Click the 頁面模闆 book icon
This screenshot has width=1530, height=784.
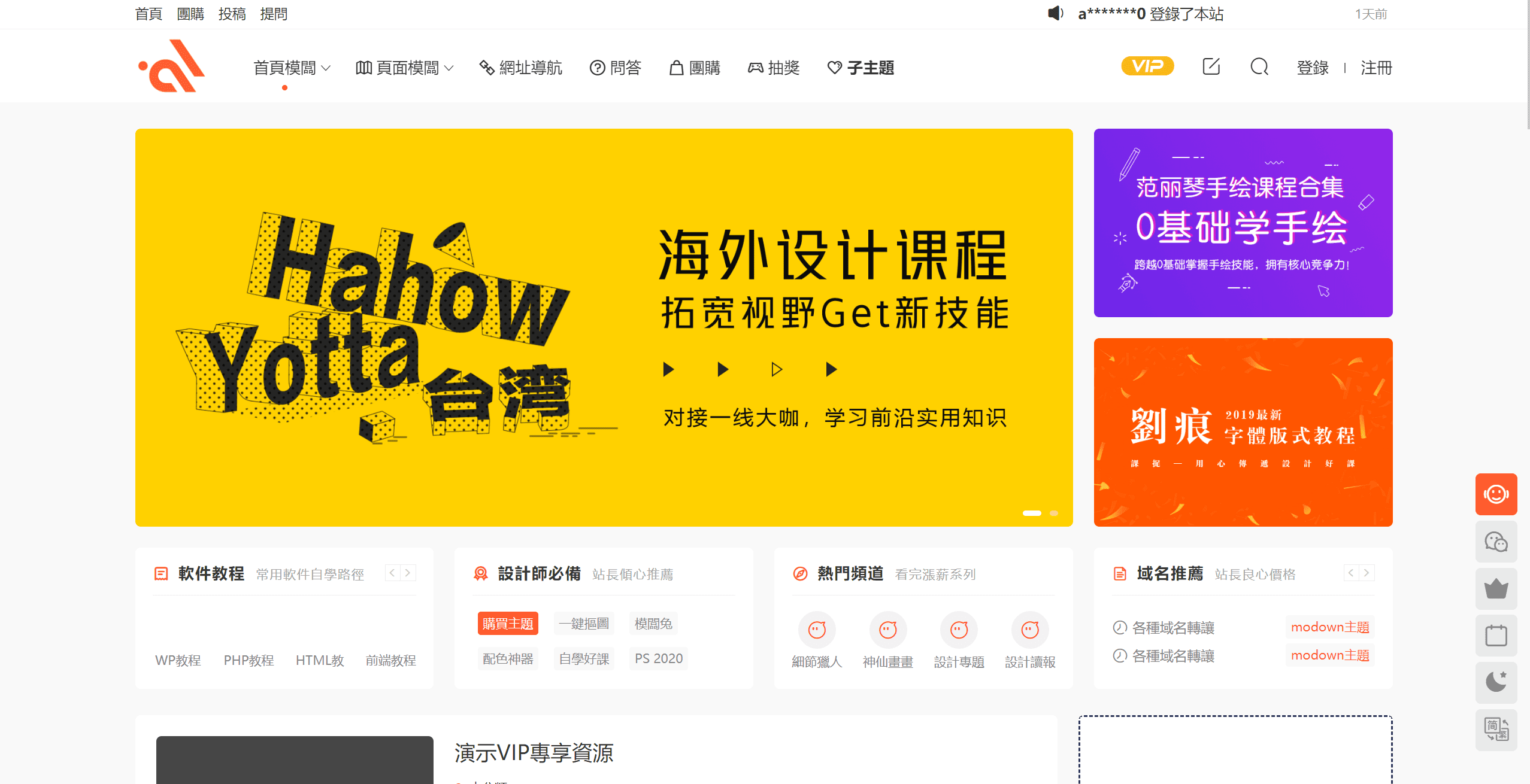pos(363,68)
